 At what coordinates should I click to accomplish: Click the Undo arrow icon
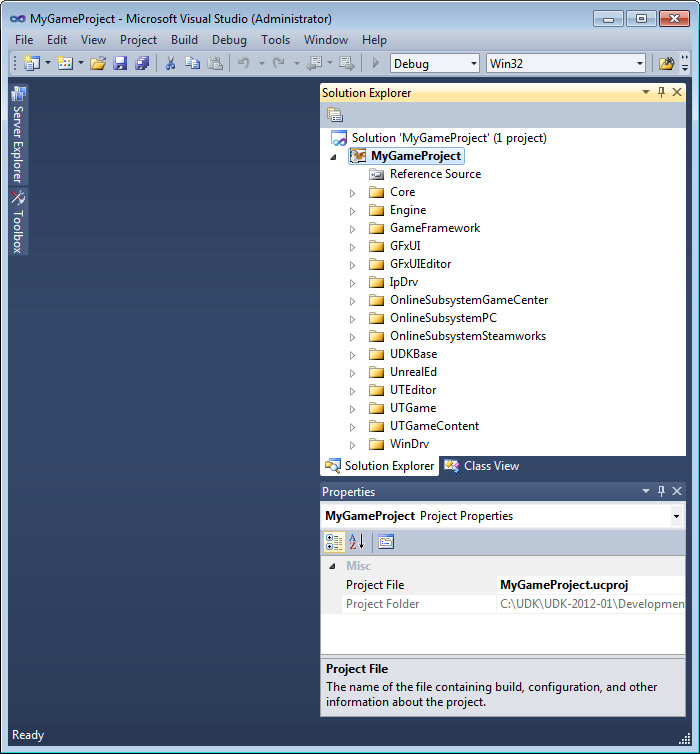pos(244,63)
